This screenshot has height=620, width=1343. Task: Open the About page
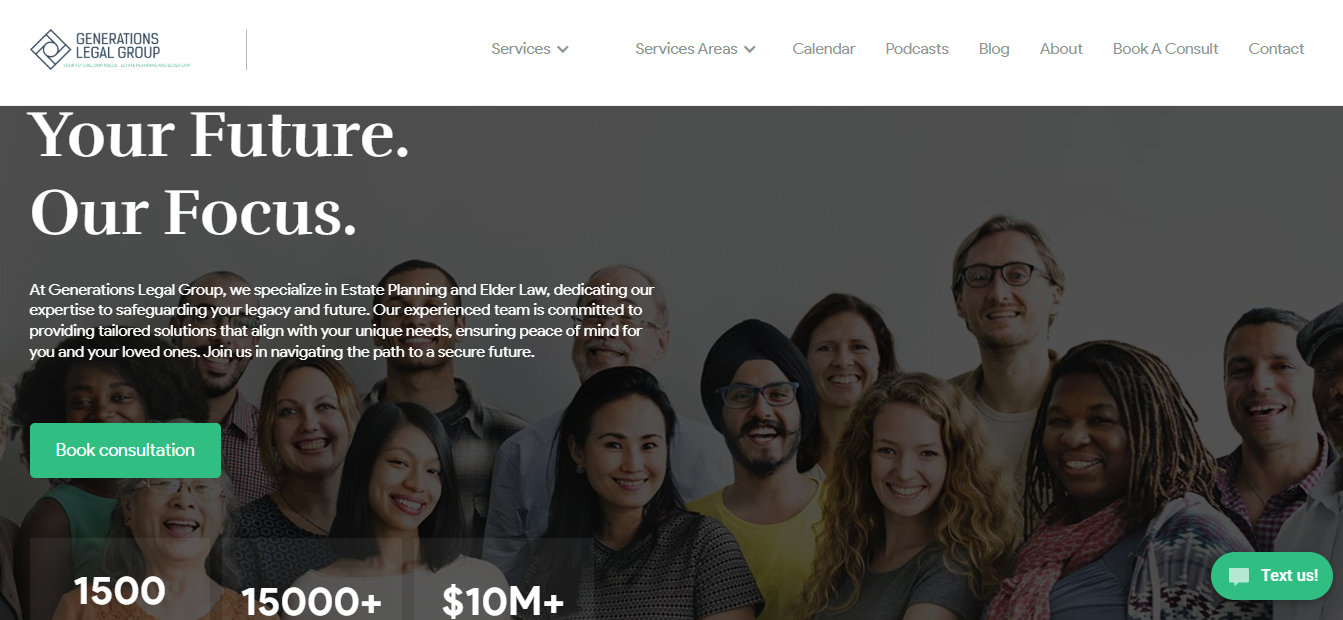(x=1061, y=49)
